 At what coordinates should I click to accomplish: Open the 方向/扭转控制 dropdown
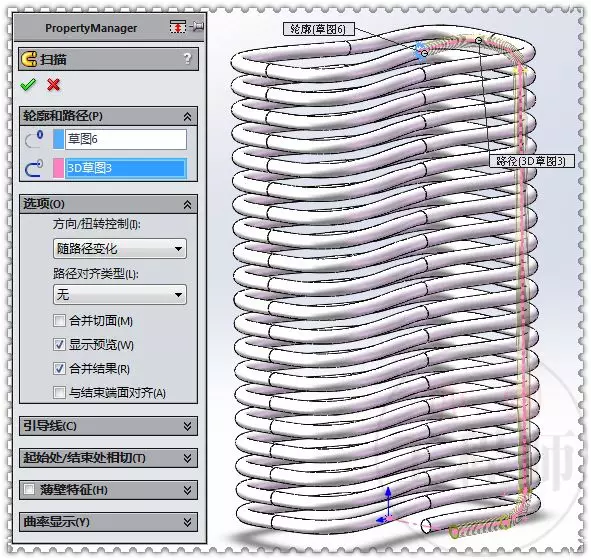120,249
